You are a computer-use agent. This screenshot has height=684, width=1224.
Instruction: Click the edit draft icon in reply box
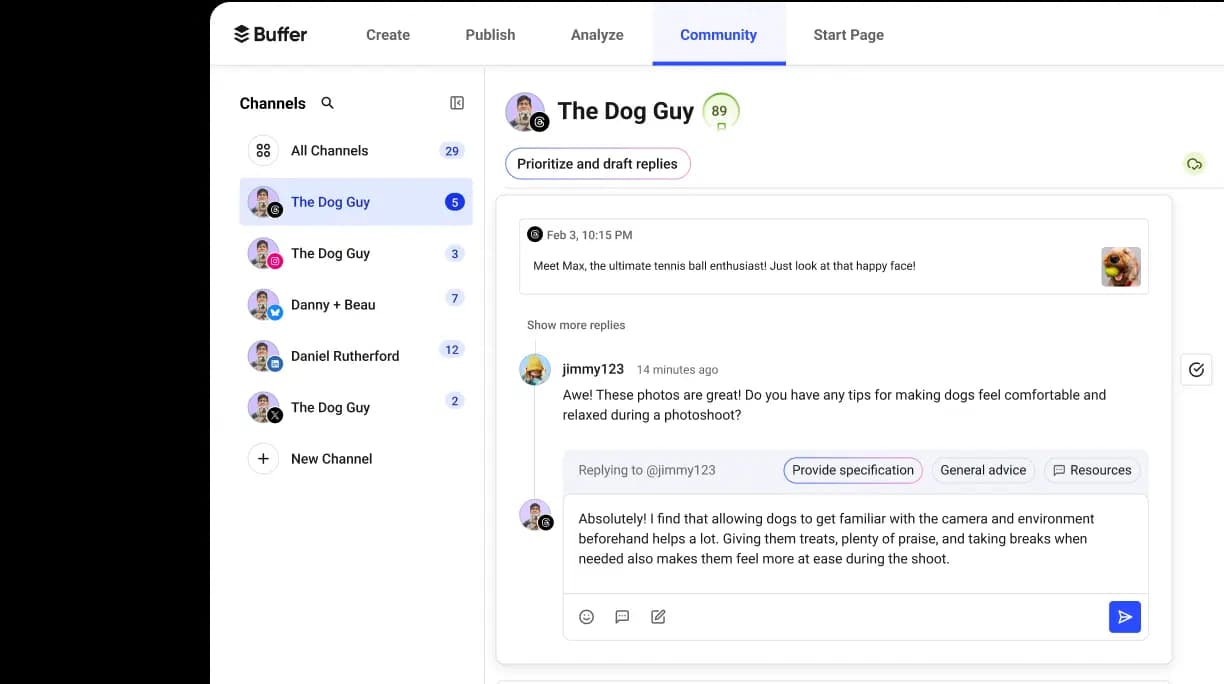tap(658, 617)
